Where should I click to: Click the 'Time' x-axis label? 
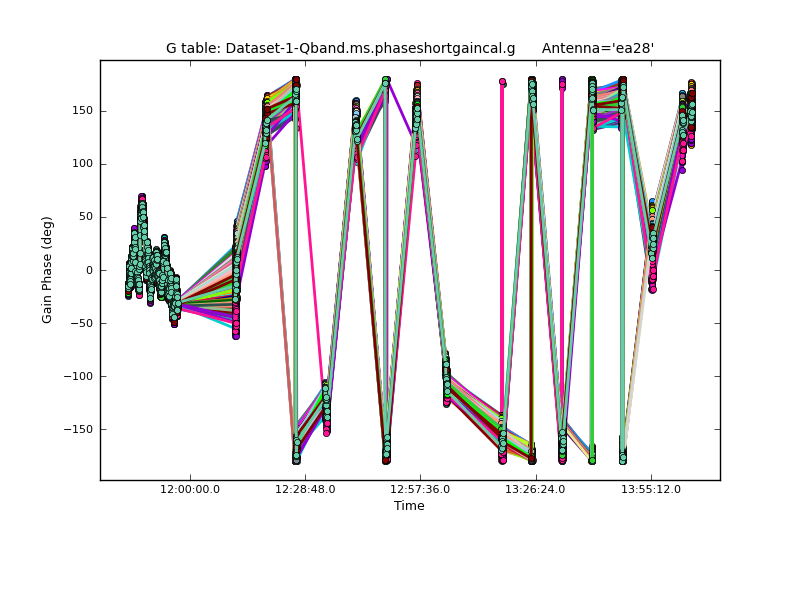pos(409,506)
